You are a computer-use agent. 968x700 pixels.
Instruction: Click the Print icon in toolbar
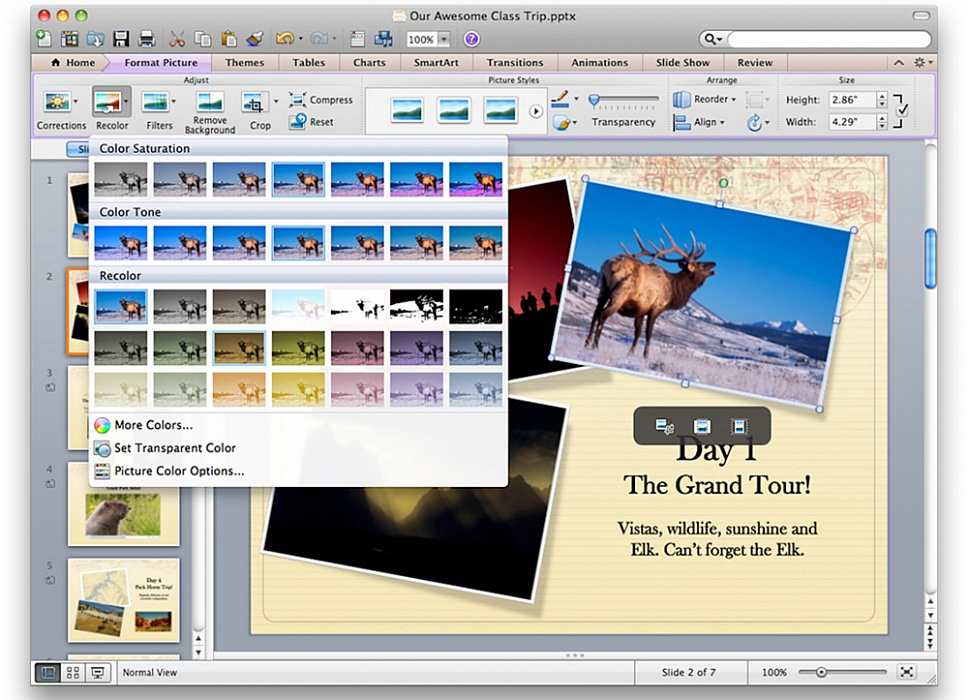pyautogui.click(x=146, y=39)
